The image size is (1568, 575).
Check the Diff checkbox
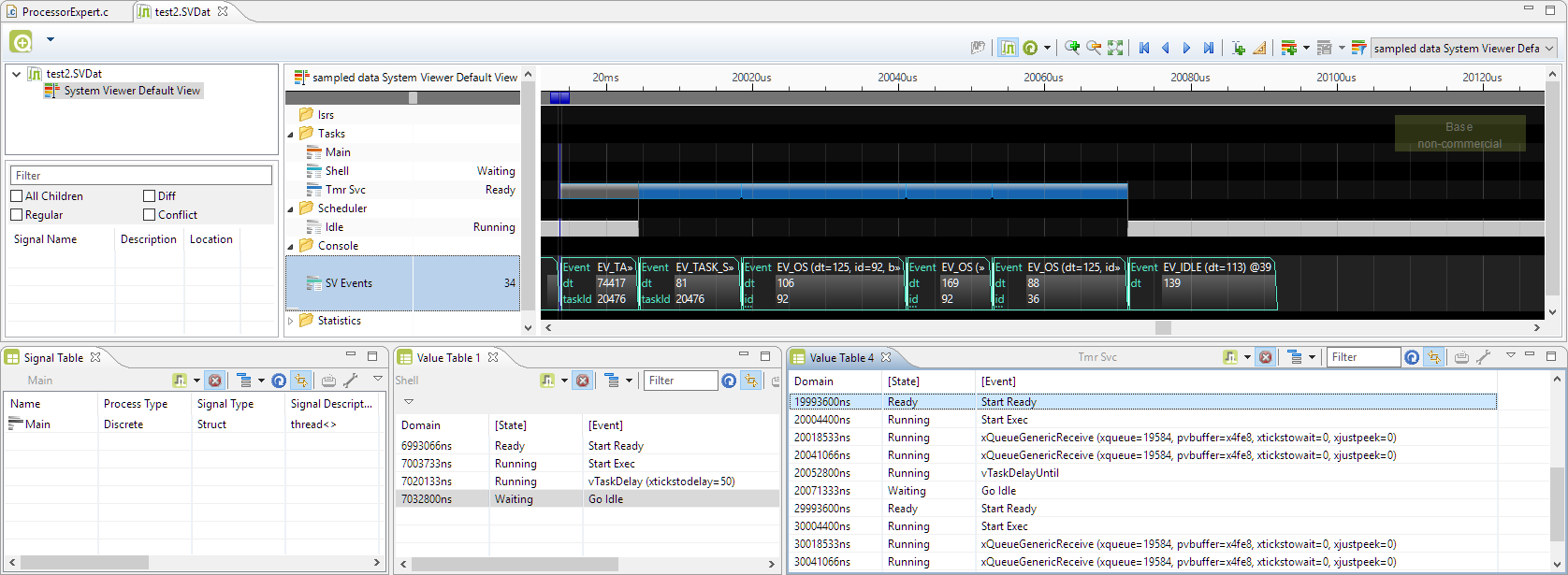point(150,196)
